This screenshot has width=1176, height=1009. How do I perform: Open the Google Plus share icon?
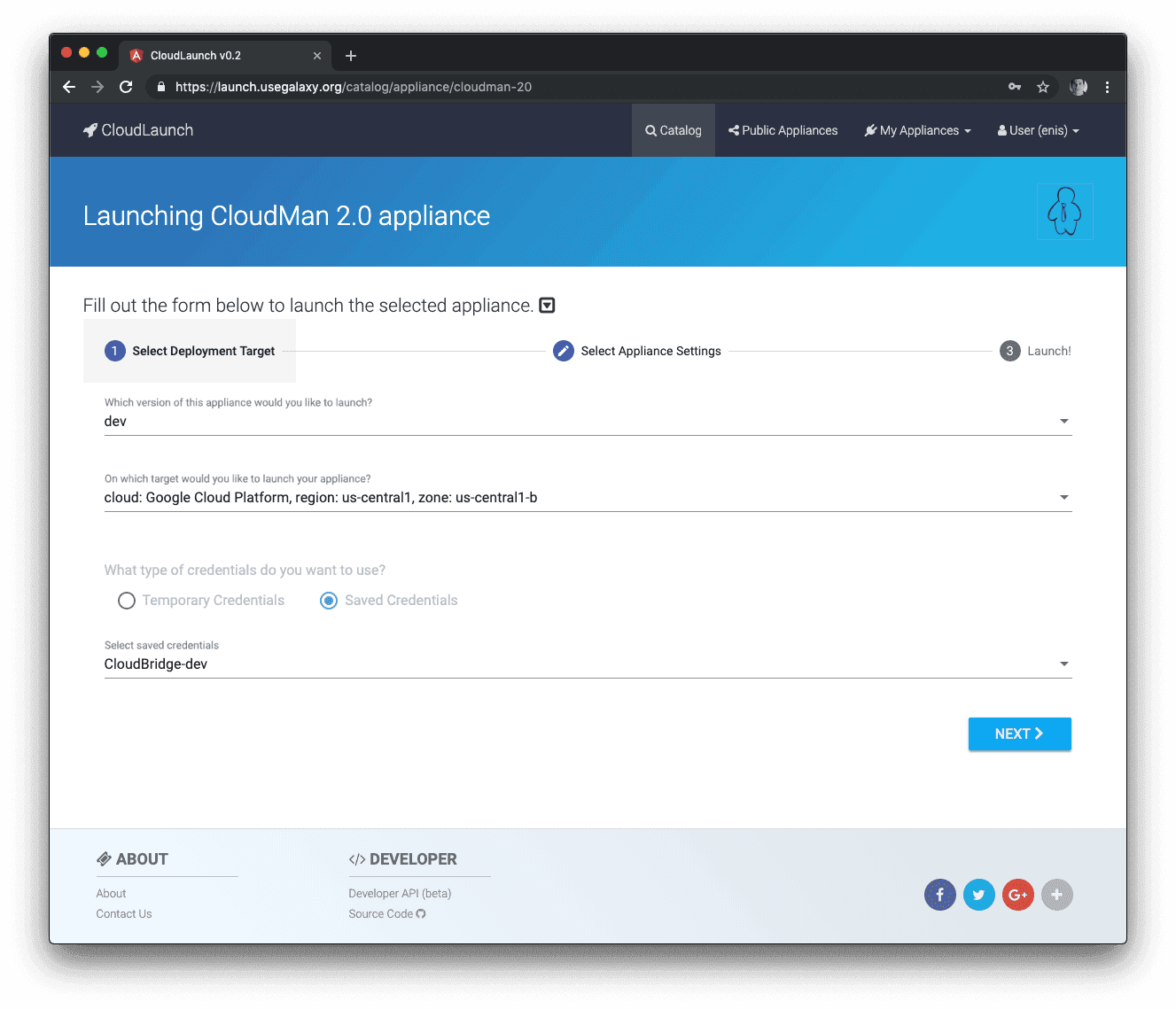pyautogui.click(x=1017, y=895)
